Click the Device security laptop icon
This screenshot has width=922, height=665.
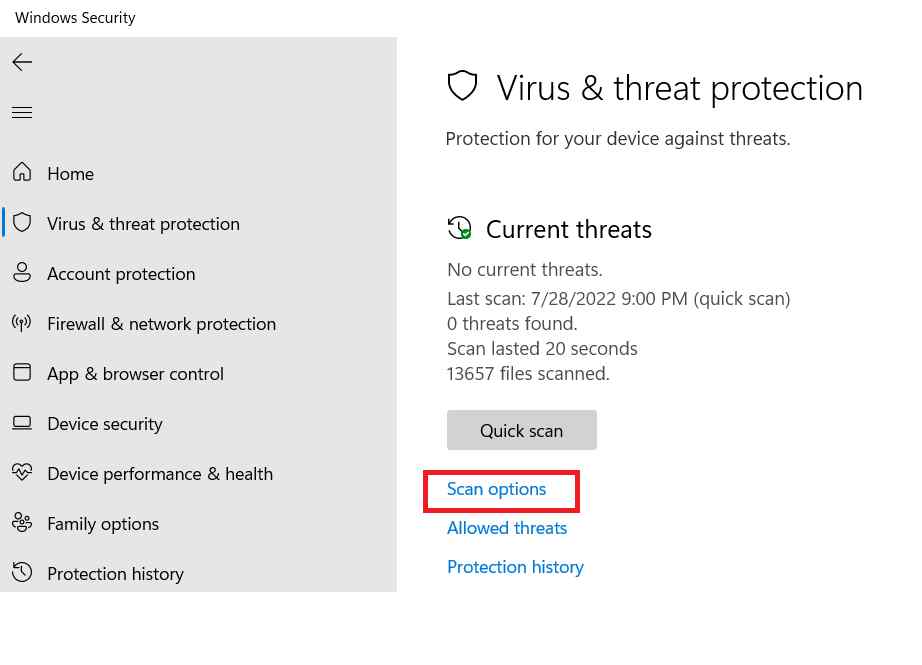click(22, 423)
